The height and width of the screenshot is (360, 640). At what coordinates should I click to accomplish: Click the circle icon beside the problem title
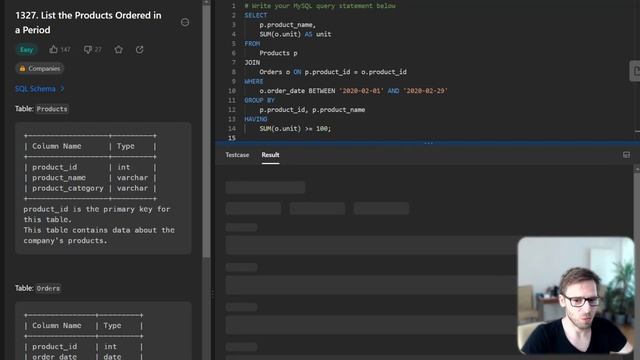(185, 22)
